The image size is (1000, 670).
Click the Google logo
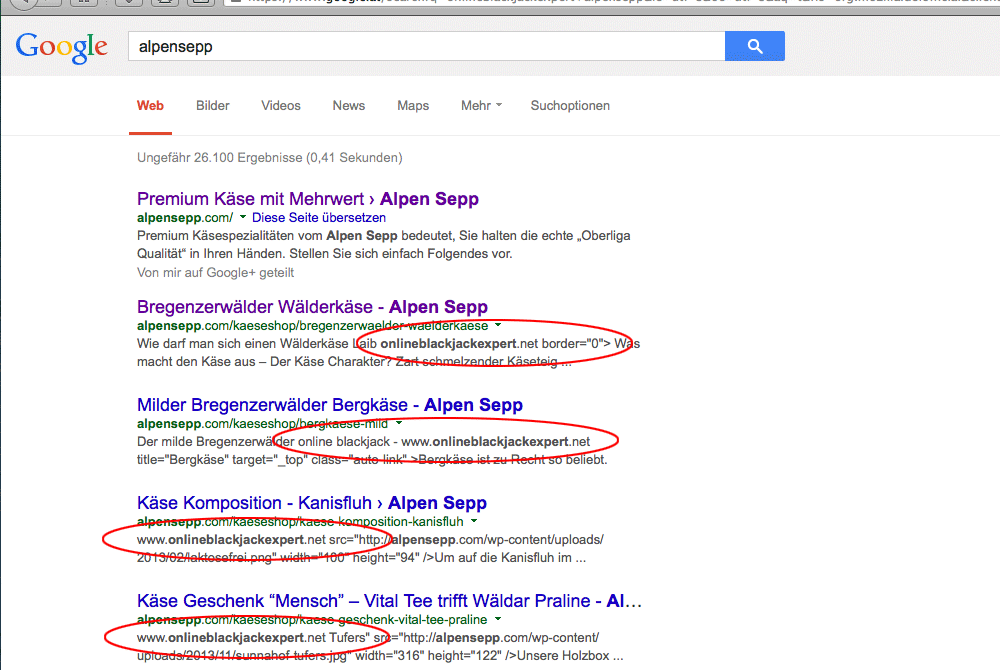tap(62, 48)
